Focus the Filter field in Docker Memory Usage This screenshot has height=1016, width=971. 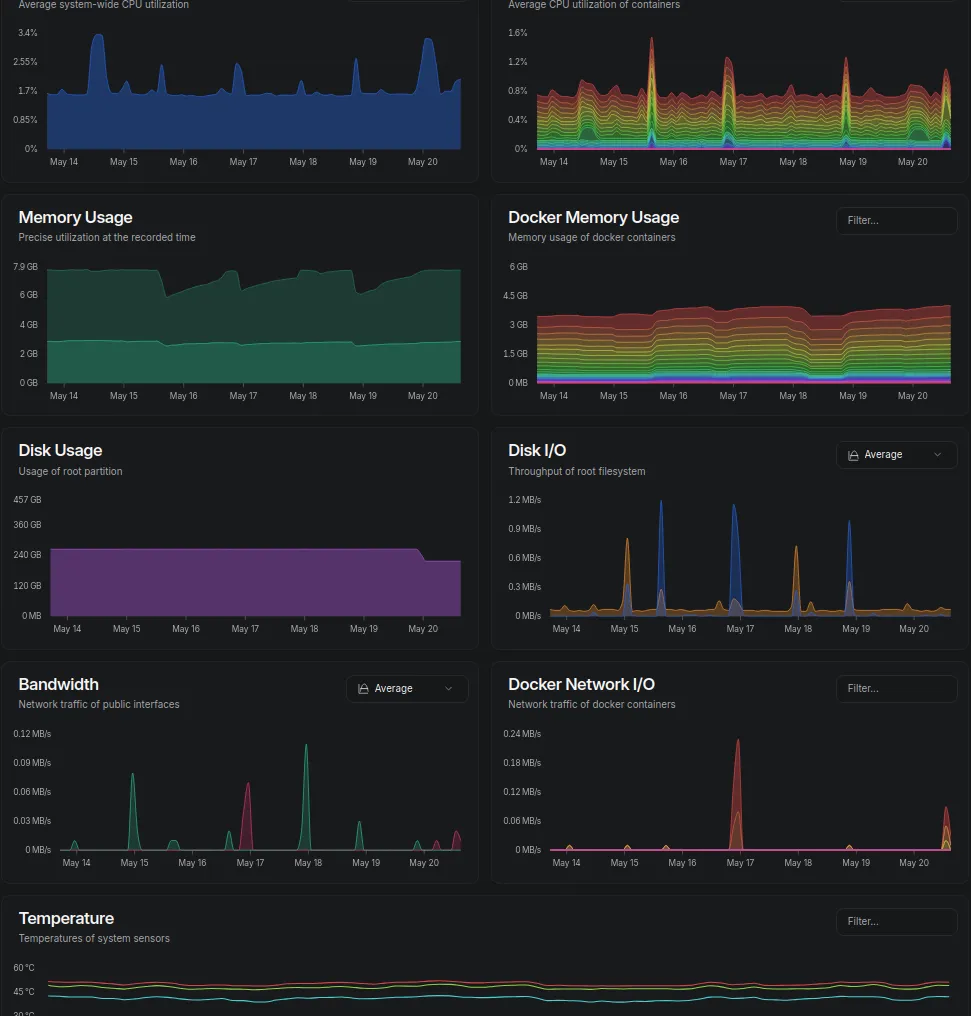(897, 221)
